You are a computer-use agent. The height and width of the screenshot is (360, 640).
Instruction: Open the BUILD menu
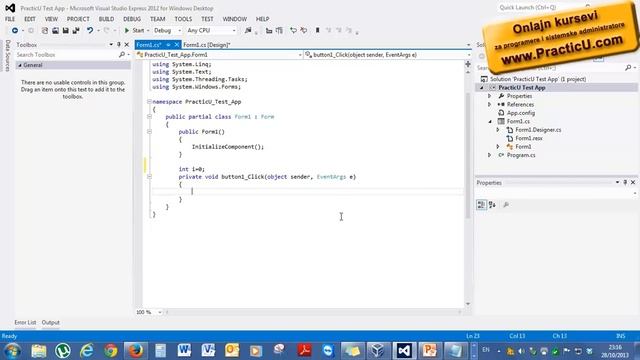106,19
